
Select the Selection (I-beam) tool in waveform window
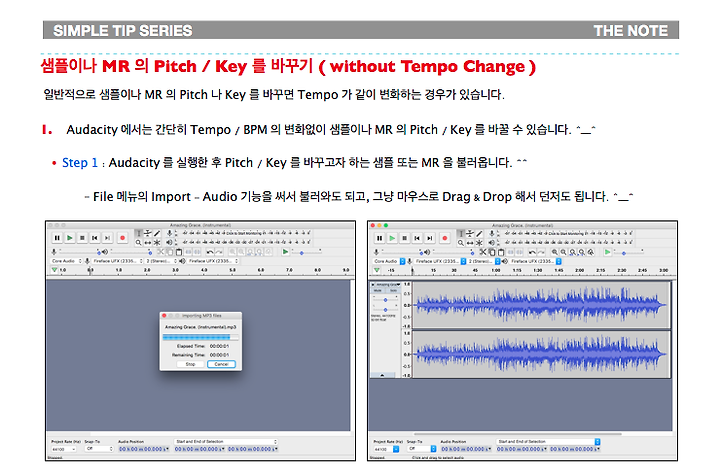pyautogui.click(x=461, y=234)
